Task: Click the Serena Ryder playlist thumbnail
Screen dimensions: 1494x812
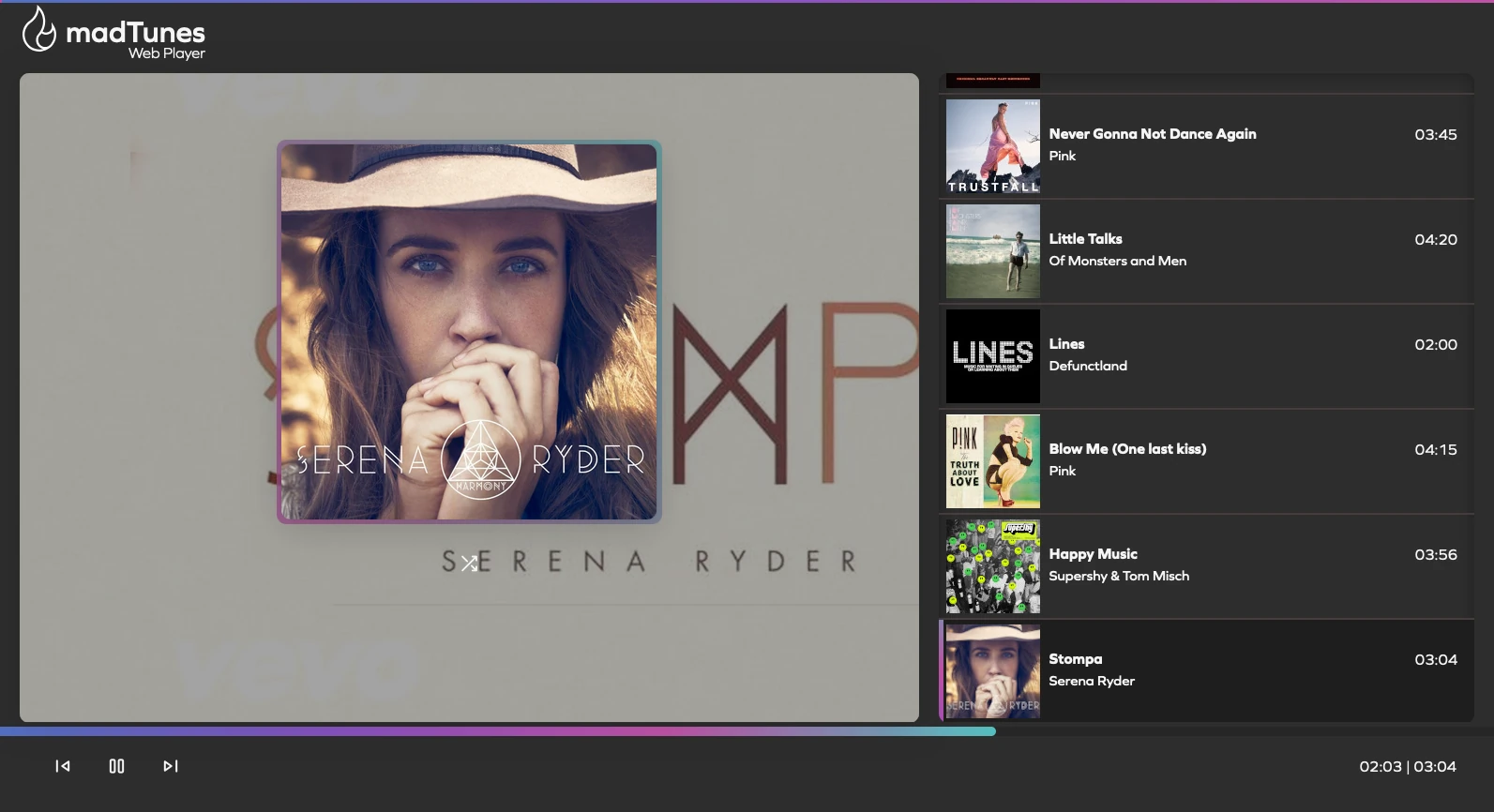Action: click(x=992, y=671)
